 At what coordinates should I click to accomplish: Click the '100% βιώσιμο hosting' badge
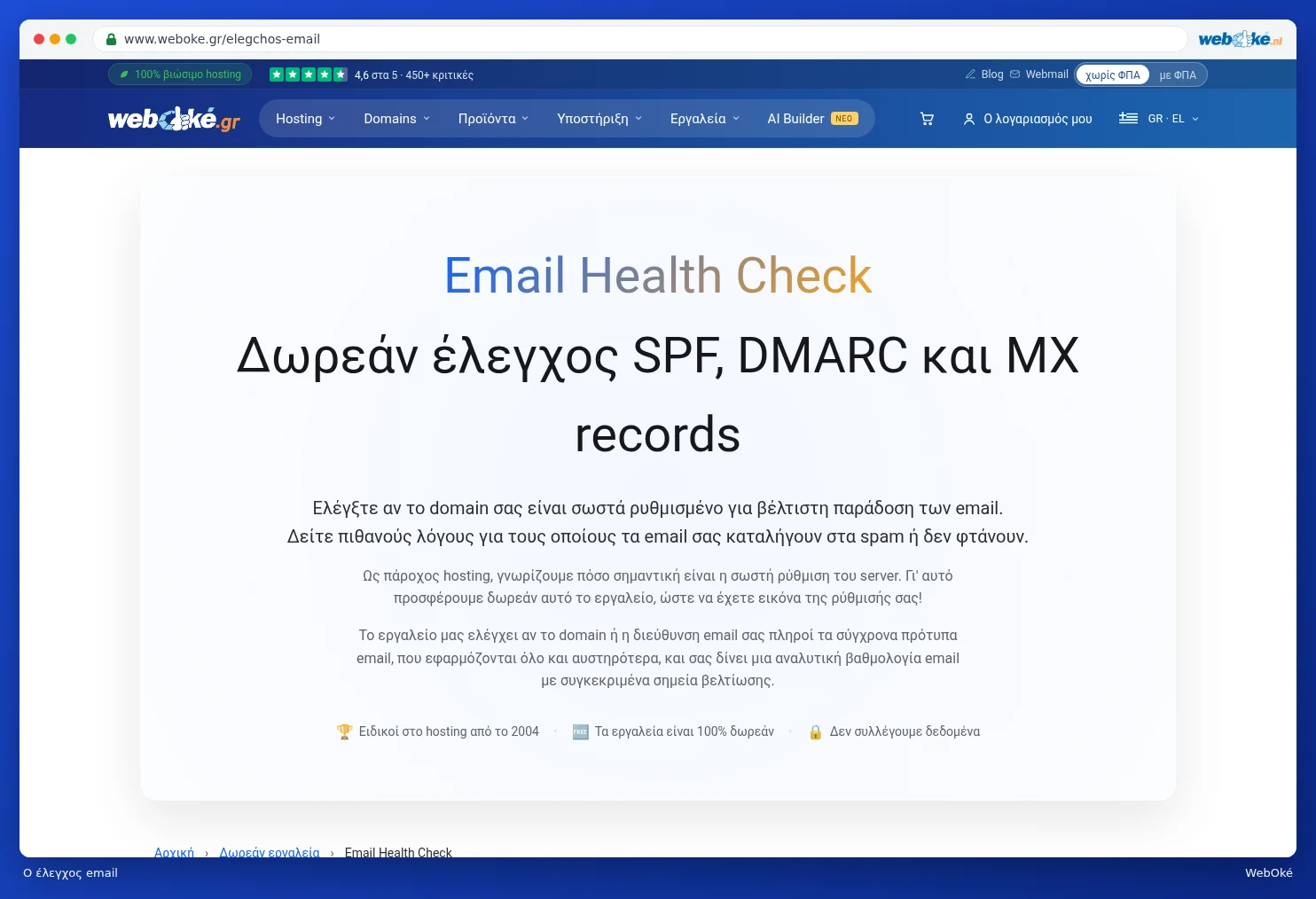point(180,74)
